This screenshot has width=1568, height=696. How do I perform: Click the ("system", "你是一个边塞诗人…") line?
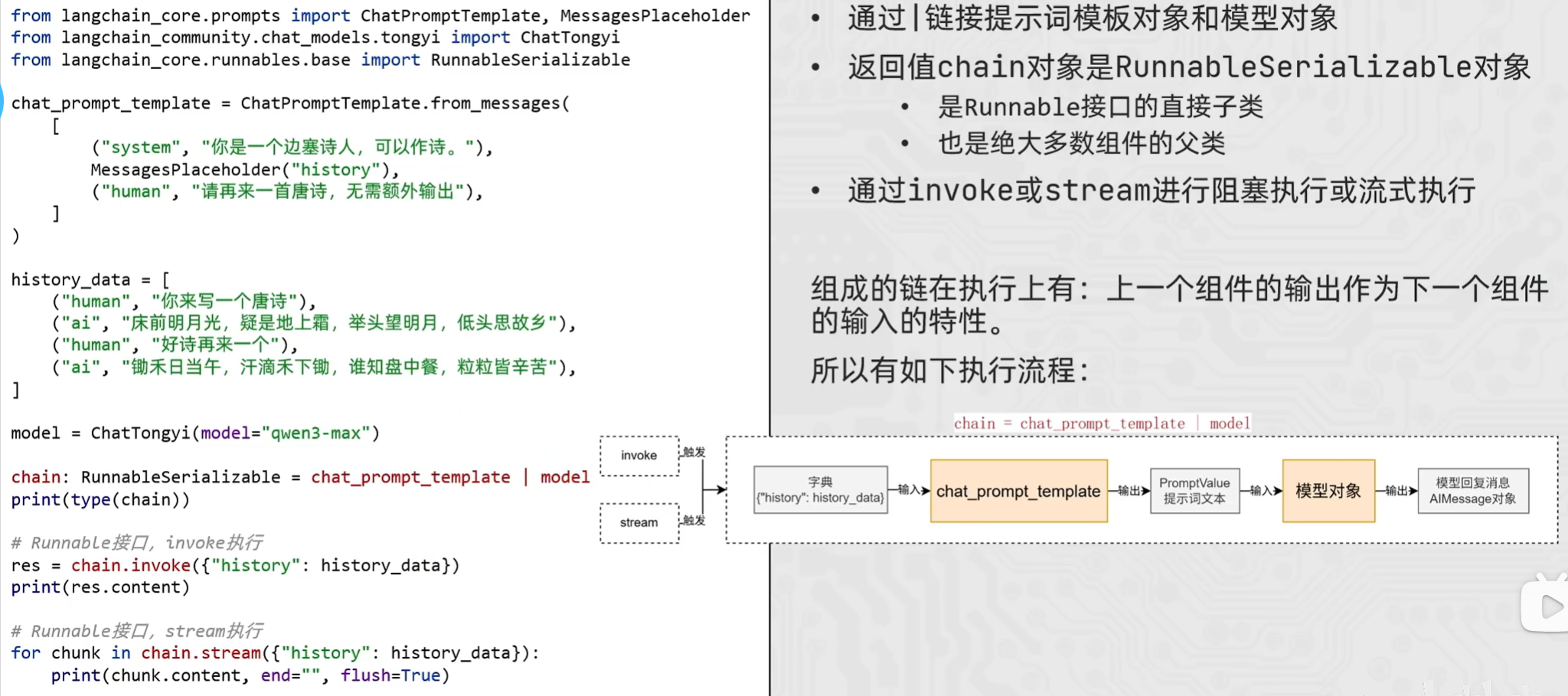click(x=292, y=147)
